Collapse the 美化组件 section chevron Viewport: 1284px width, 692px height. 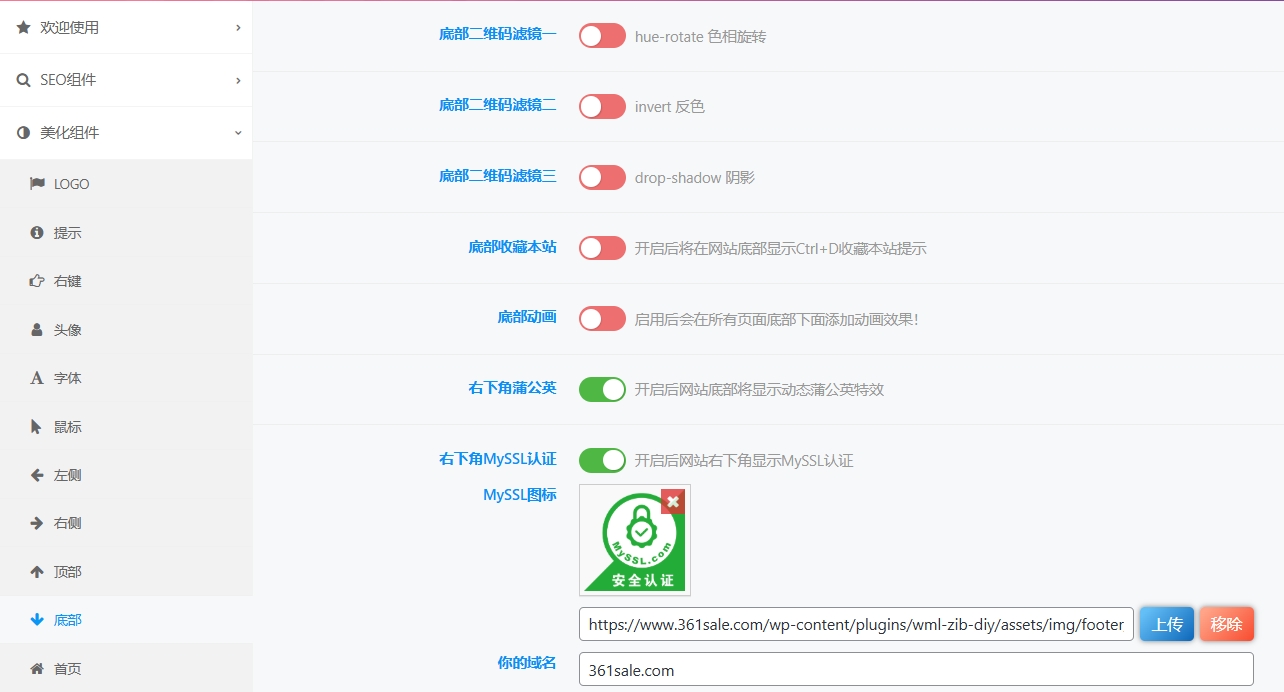238,132
